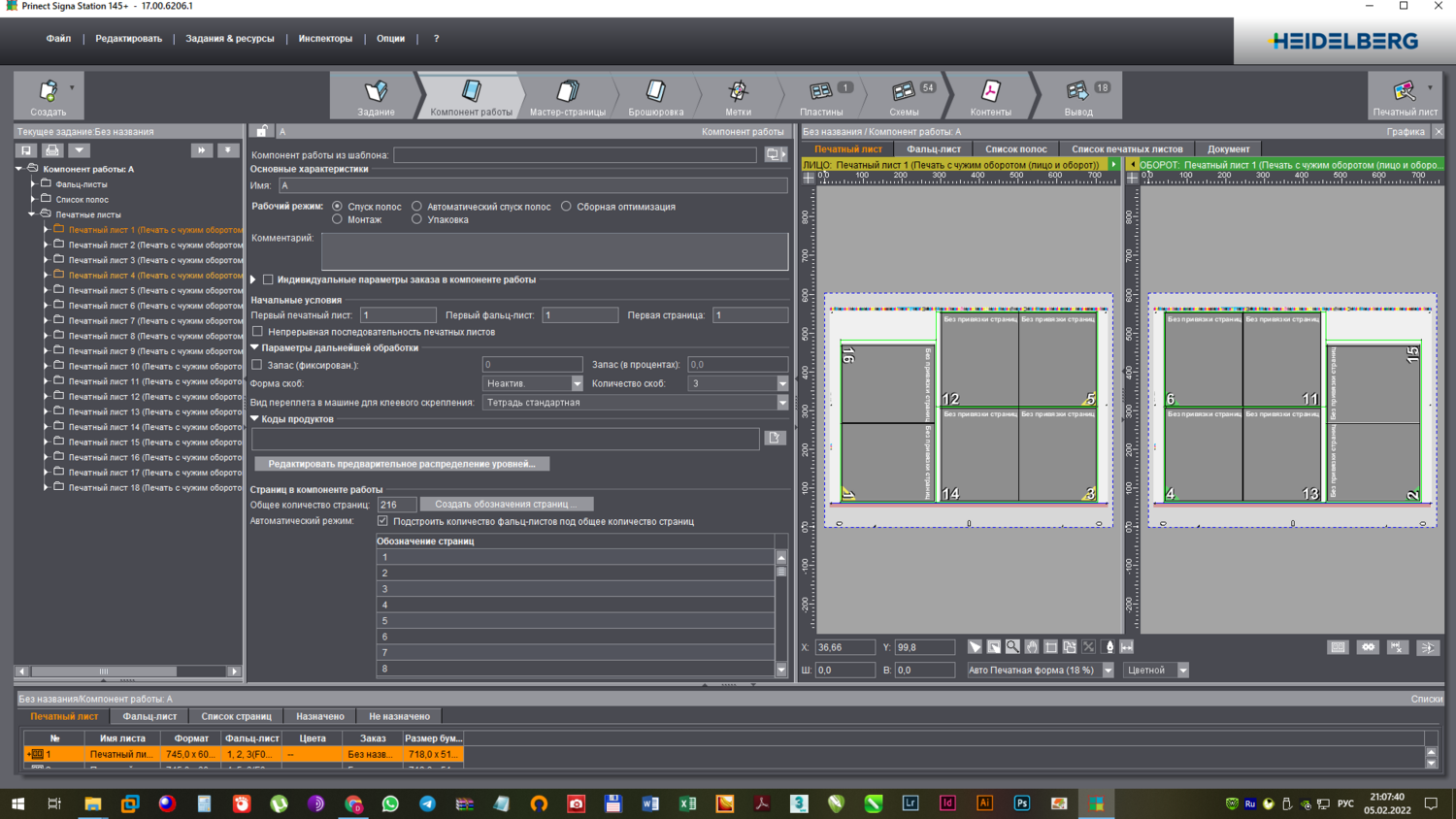The height and width of the screenshot is (819, 1456).
Task: Open the Задания & ресурсы menu
Action: 230,39
